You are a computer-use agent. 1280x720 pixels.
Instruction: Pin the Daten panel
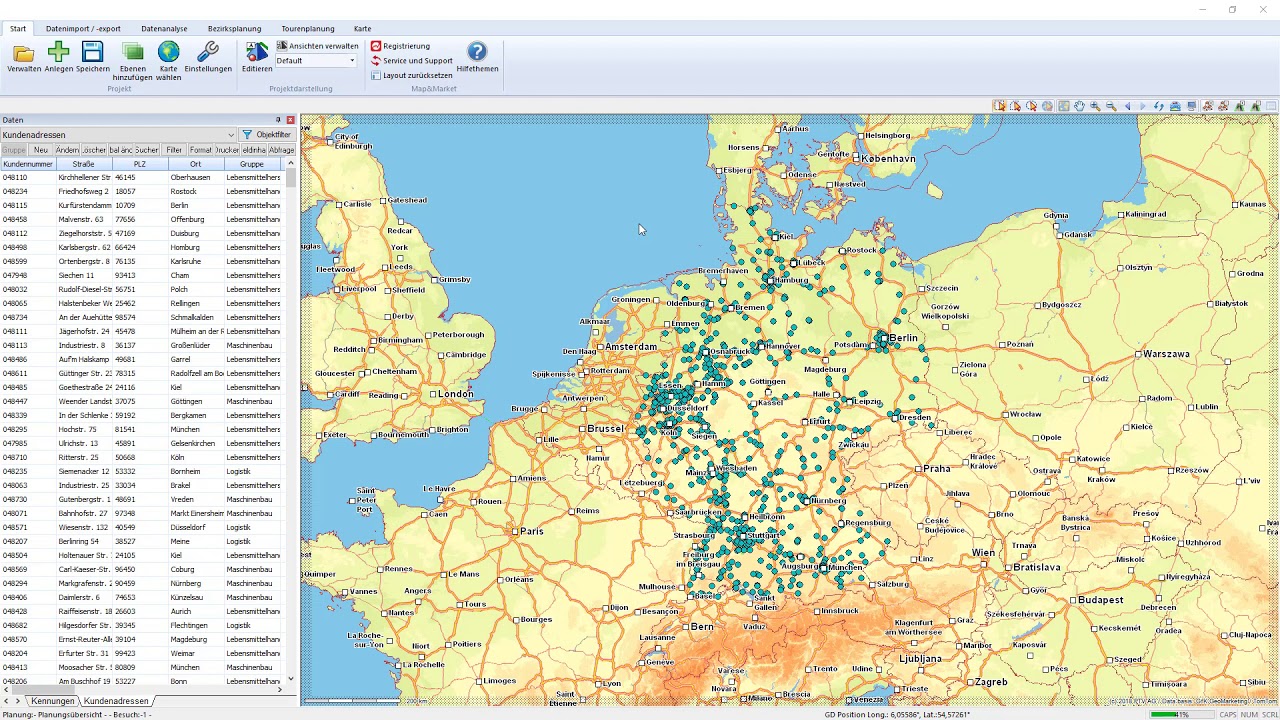tap(278, 120)
